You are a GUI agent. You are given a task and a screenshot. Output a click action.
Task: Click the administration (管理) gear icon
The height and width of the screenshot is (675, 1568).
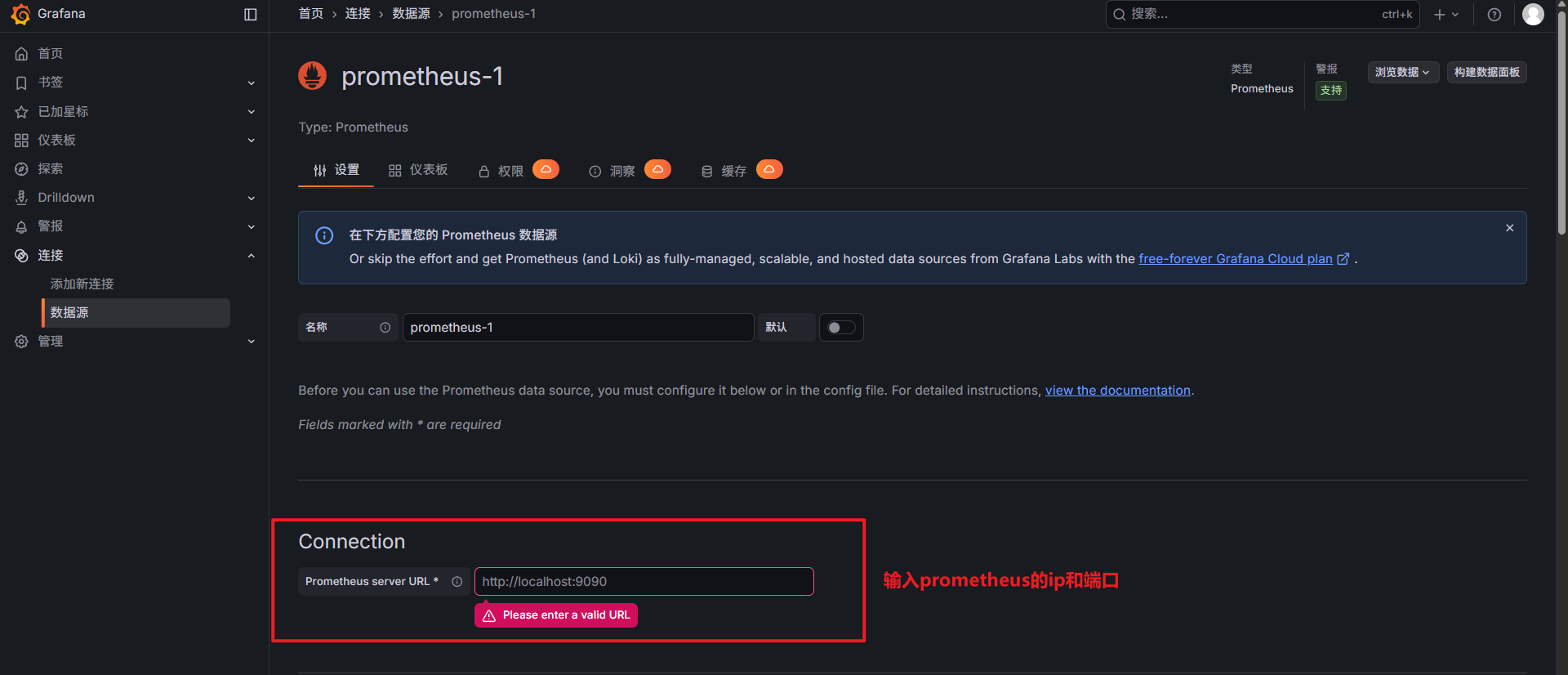point(21,342)
